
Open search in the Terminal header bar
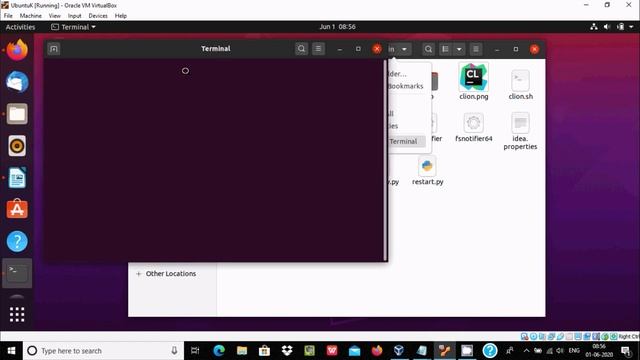point(301,49)
